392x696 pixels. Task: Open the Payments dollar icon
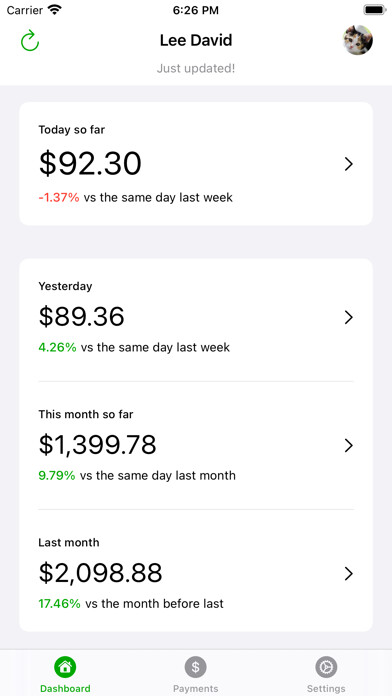(196, 667)
